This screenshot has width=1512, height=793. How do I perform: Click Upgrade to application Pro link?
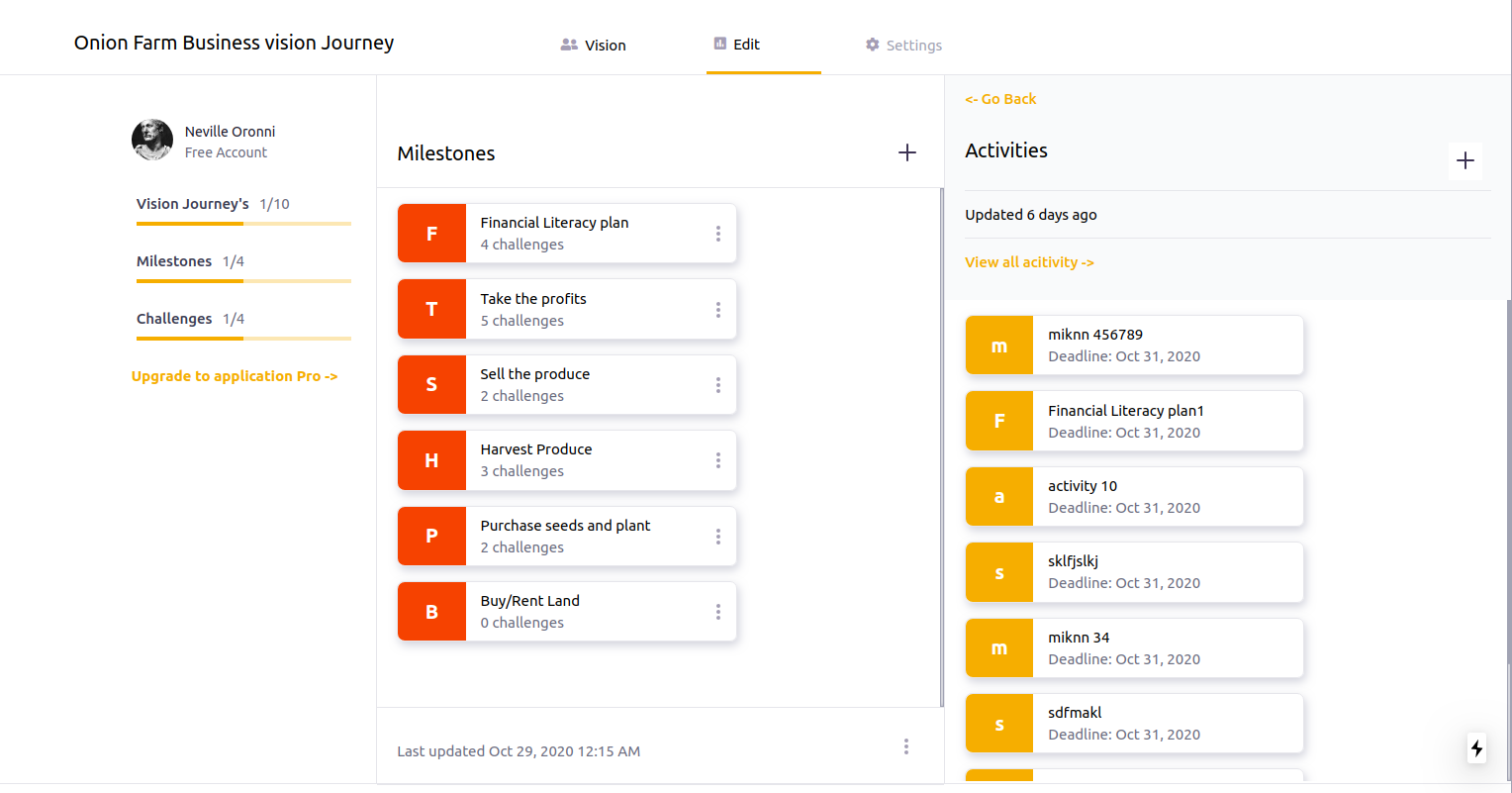point(235,376)
